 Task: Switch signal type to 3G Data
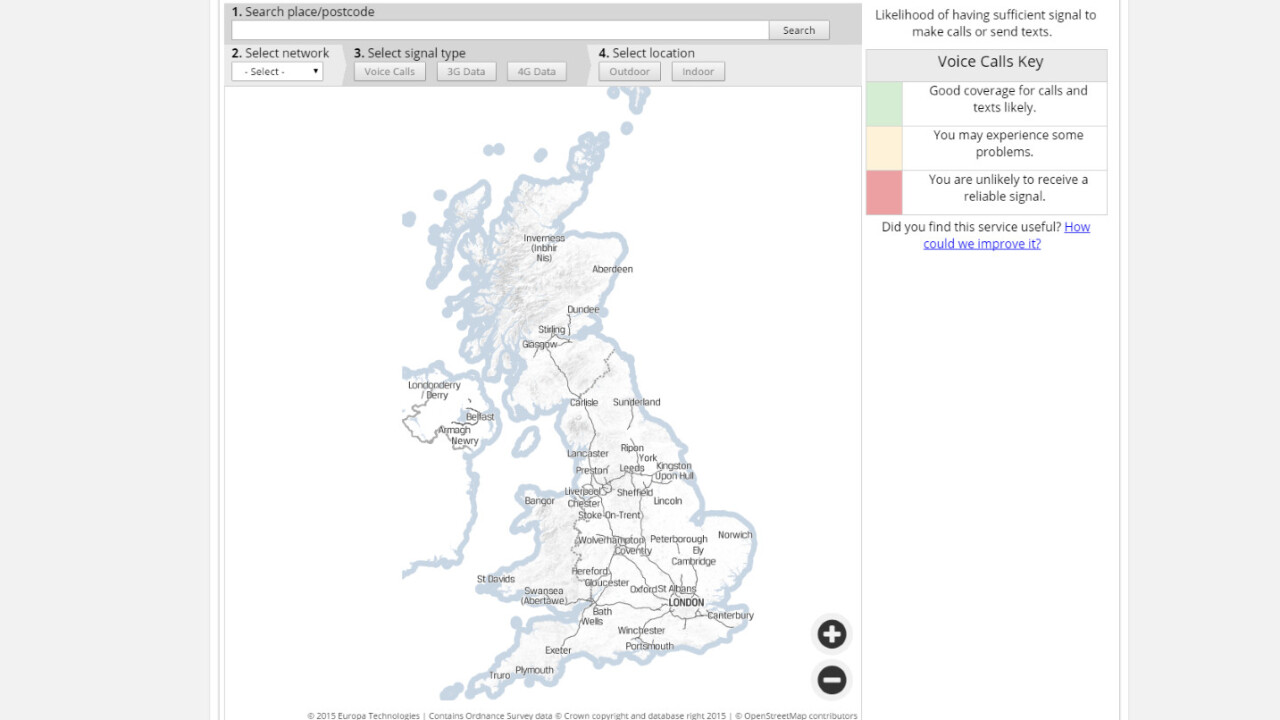coord(466,71)
